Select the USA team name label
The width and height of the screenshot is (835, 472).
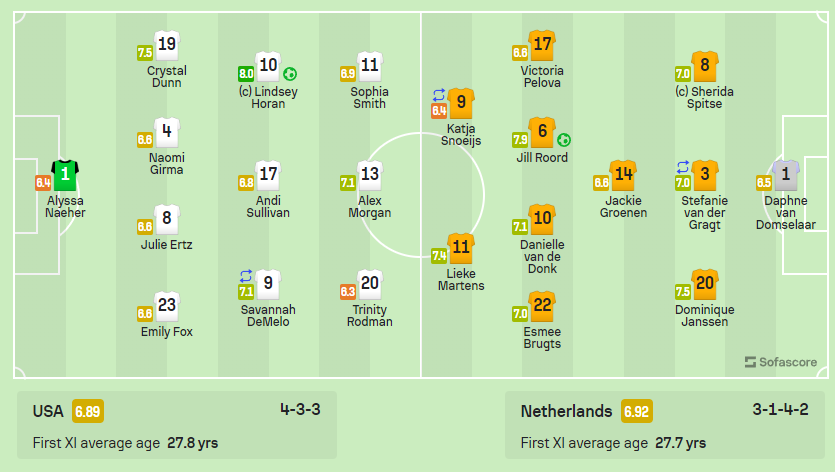[48, 411]
